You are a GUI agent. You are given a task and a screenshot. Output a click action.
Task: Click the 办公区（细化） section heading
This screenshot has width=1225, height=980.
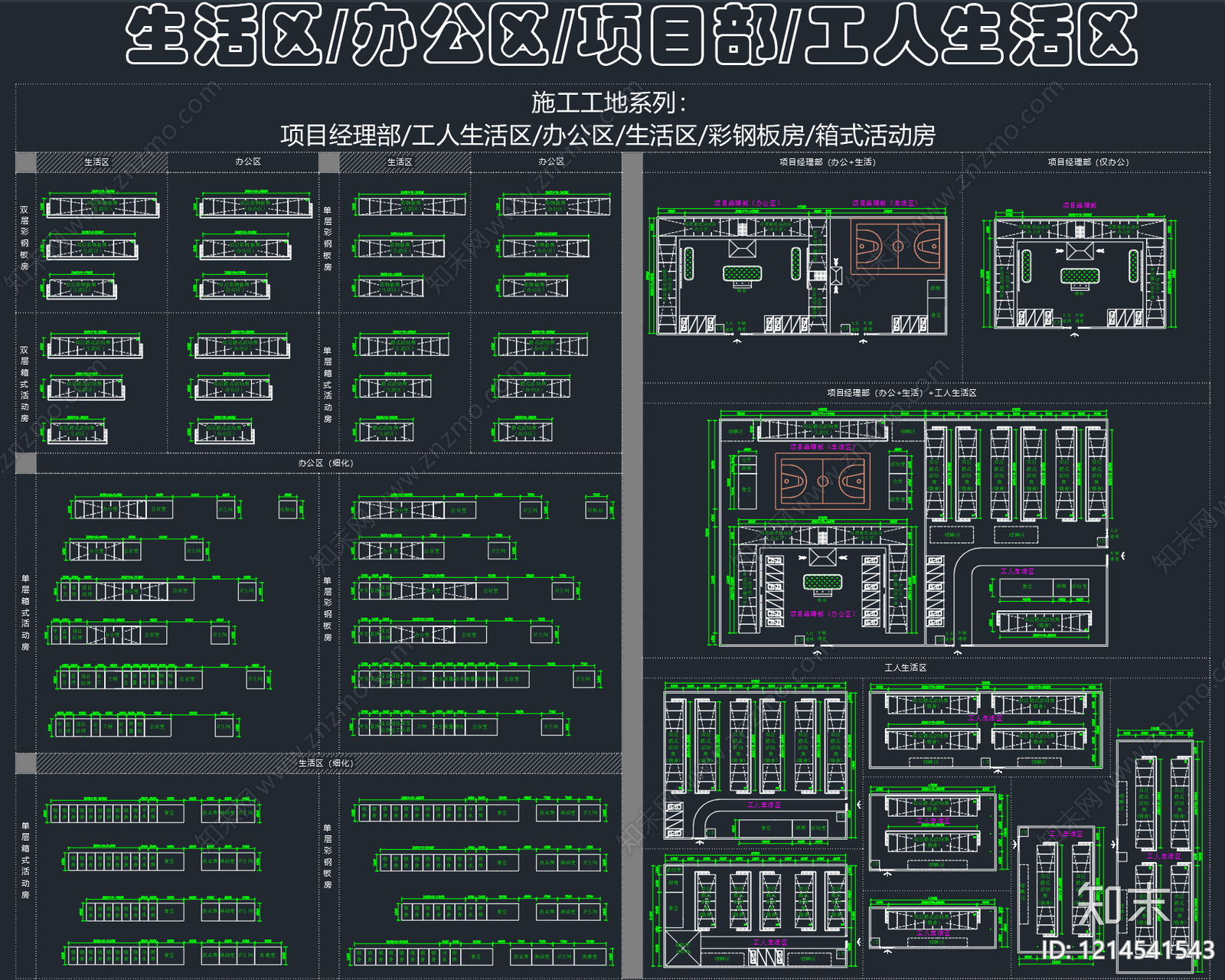(x=325, y=463)
